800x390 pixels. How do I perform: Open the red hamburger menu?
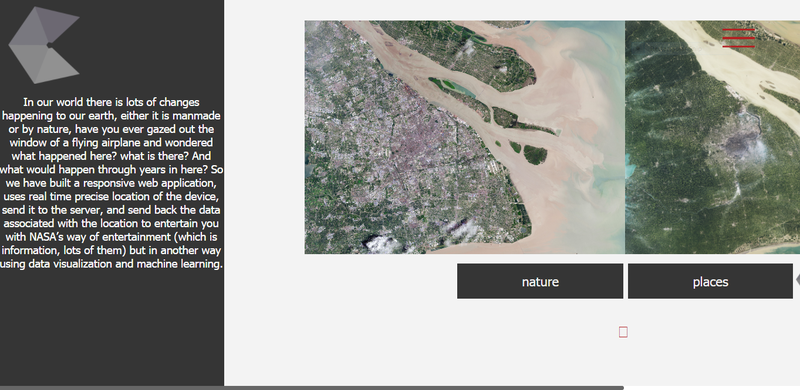(x=738, y=38)
